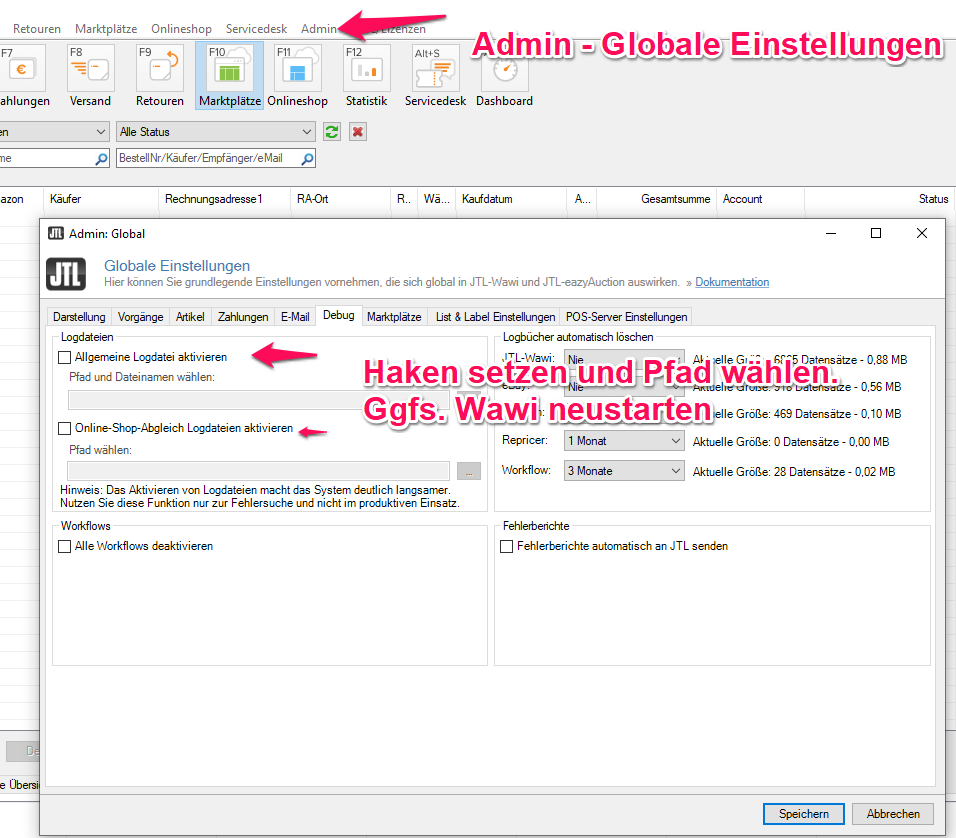
Task: Click Pfad und Dateinamen wählen input field
Action: point(259,400)
